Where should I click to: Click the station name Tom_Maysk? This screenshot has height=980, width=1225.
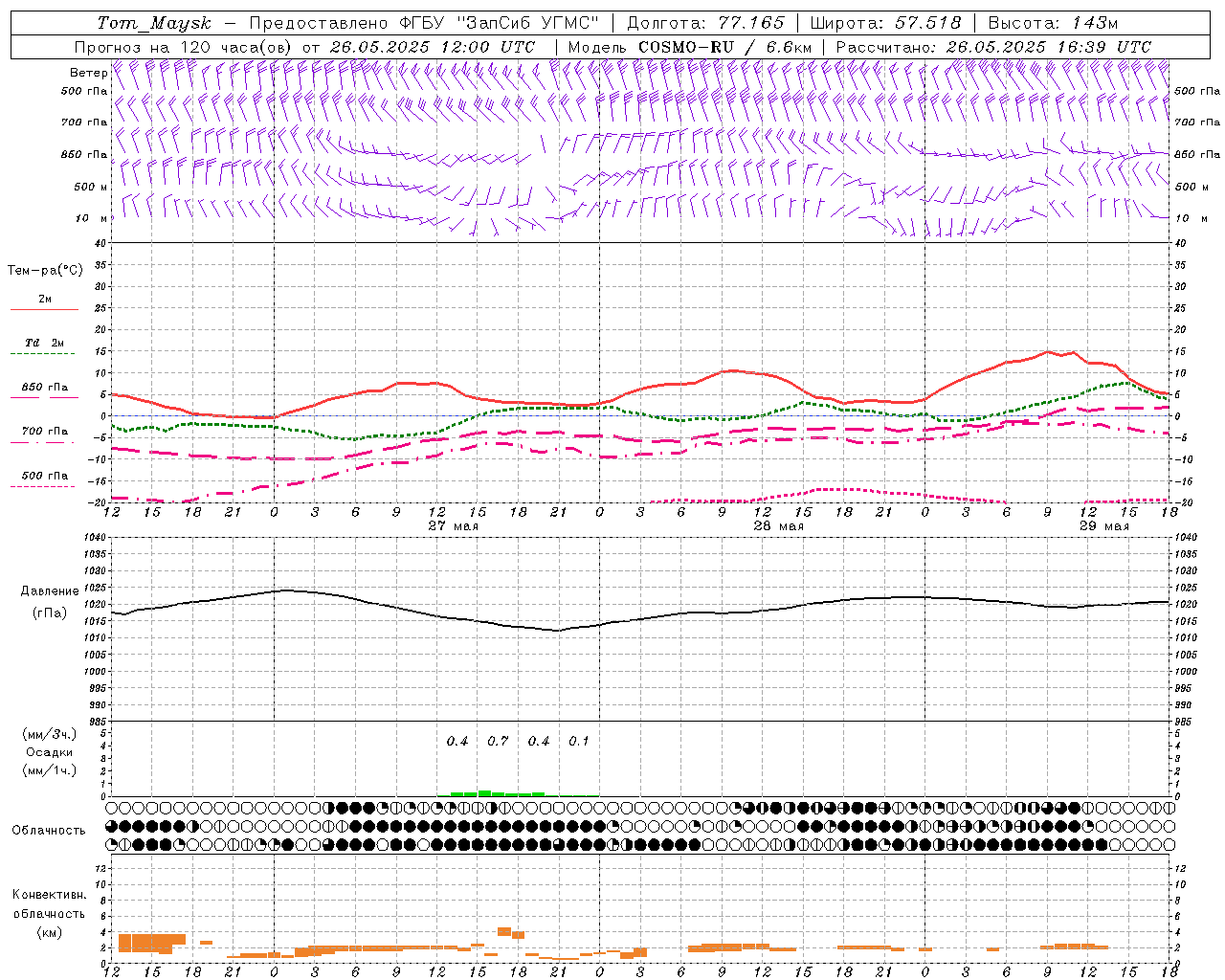click(154, 23)
